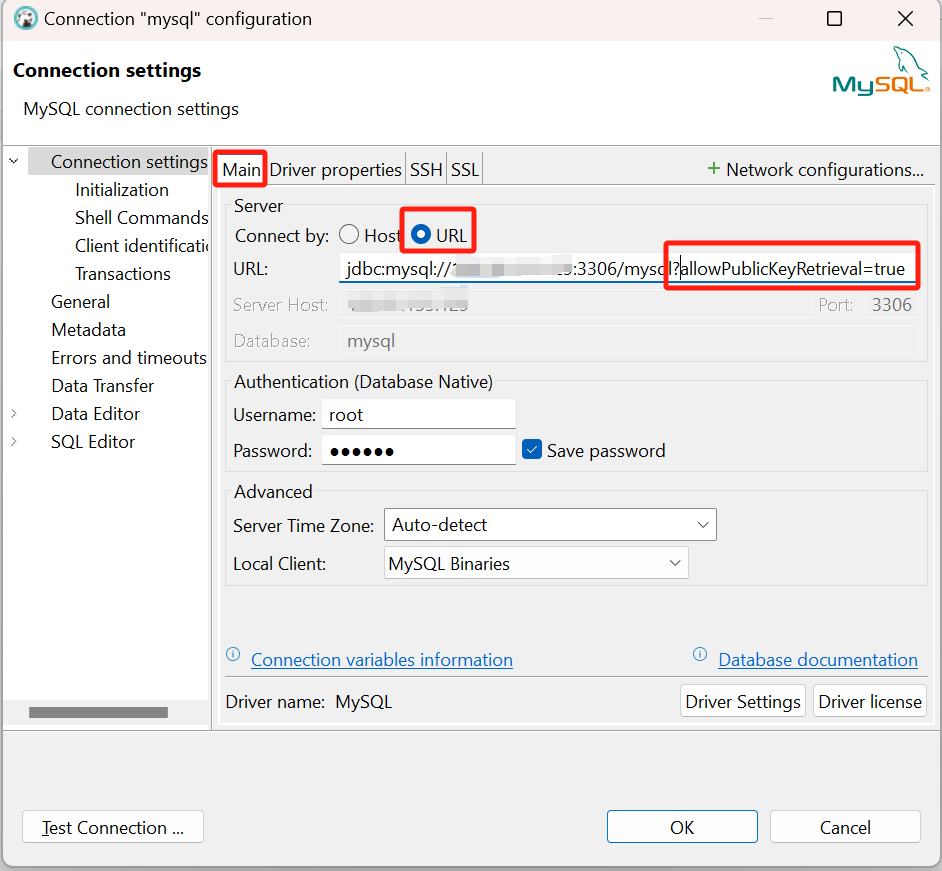This screenshot has height=871, width=942.
Task: Select Metadata in the tree
Action: click(88, 330)
